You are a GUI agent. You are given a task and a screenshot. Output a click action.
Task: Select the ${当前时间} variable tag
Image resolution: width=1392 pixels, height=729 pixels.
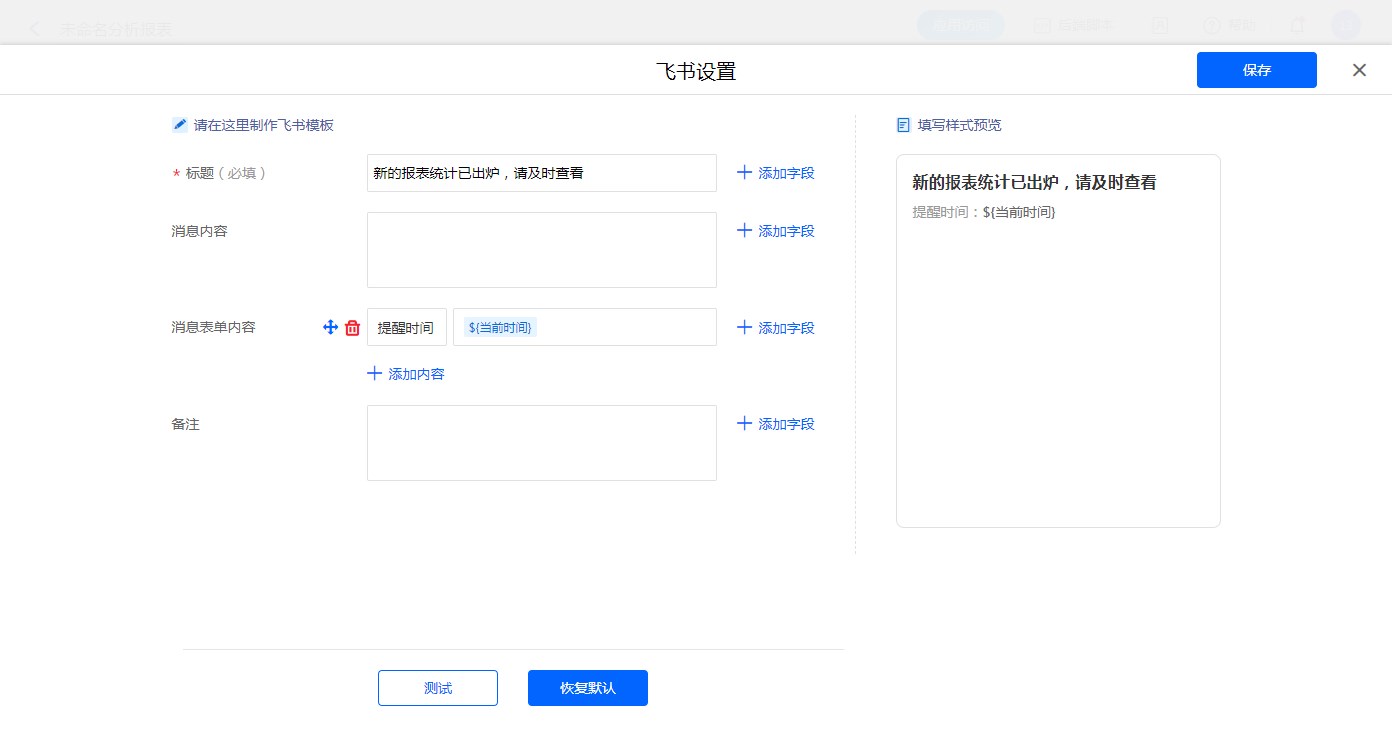point(500,328)
